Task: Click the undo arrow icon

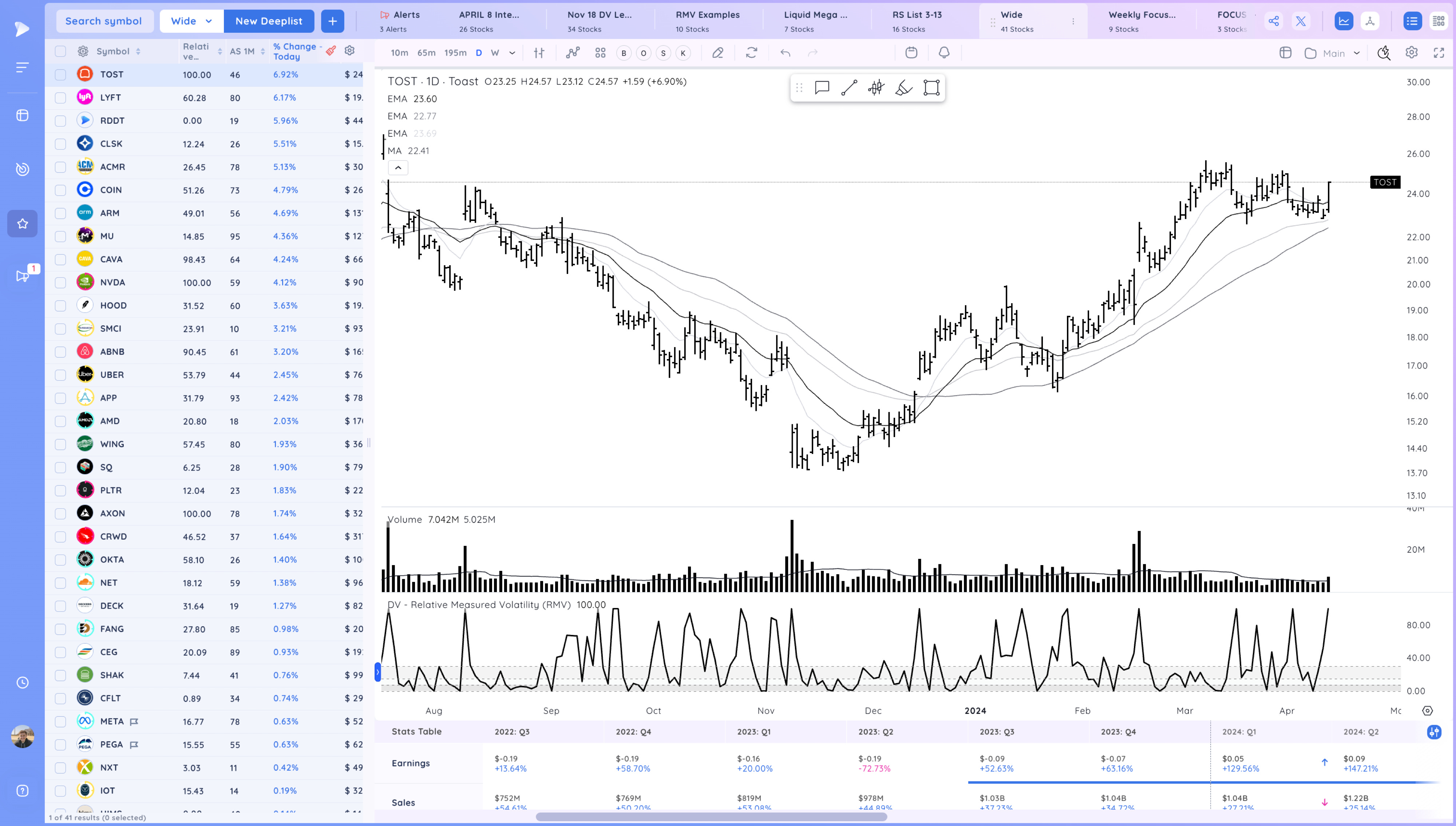Action: tap(785, 53)
